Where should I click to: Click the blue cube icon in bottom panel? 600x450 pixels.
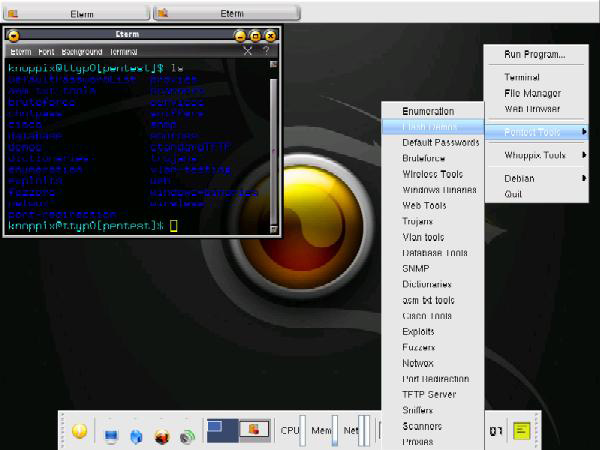point(136,435)
